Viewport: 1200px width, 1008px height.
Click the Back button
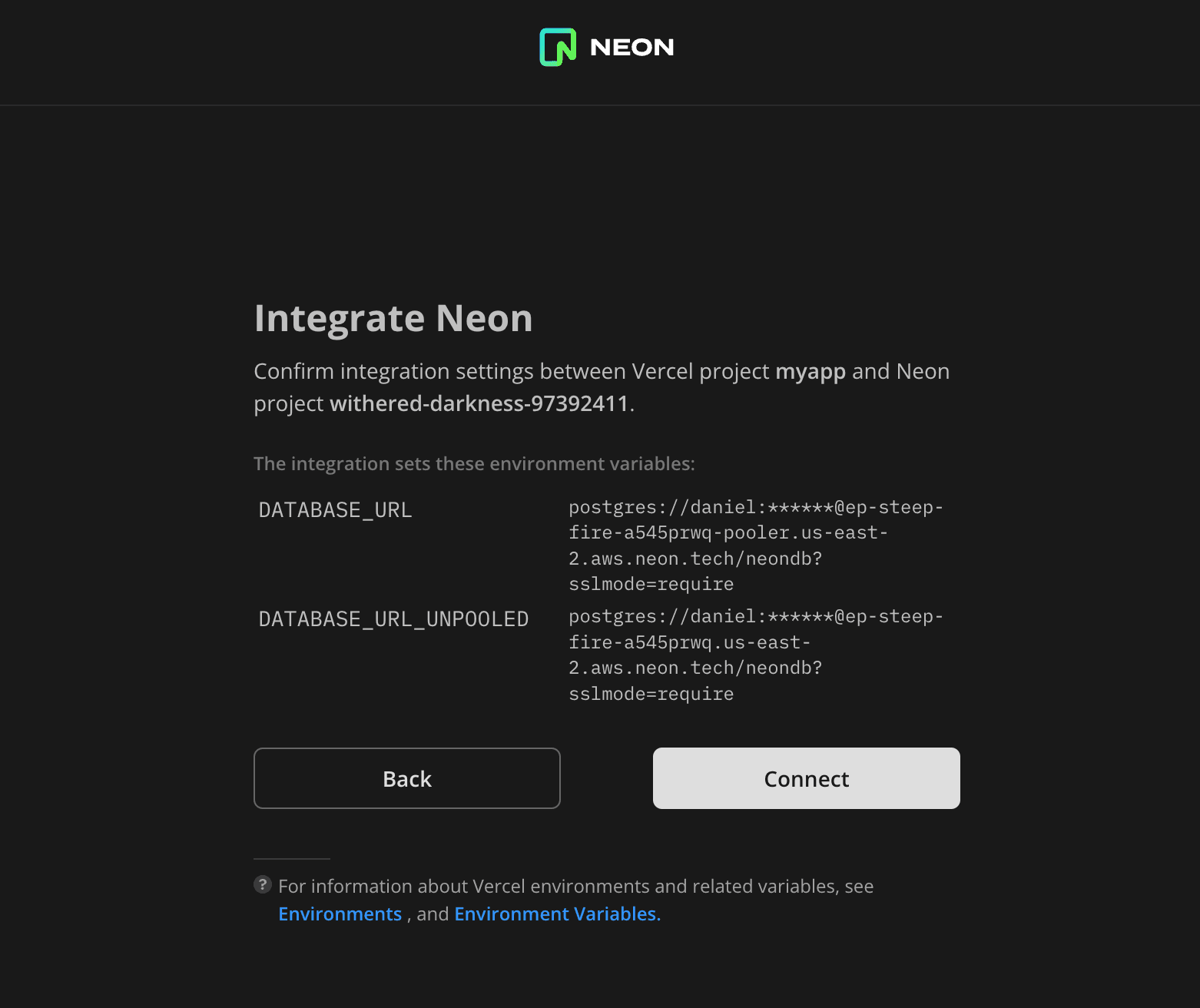406,778
